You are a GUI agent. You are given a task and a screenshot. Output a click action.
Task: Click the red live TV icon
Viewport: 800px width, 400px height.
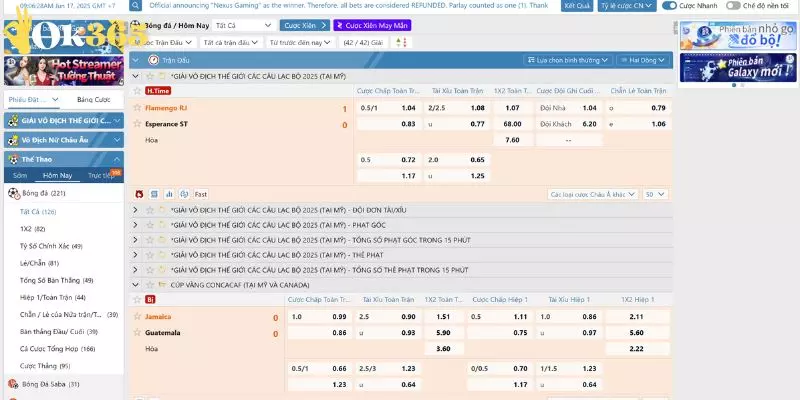[x=139, y=194]
